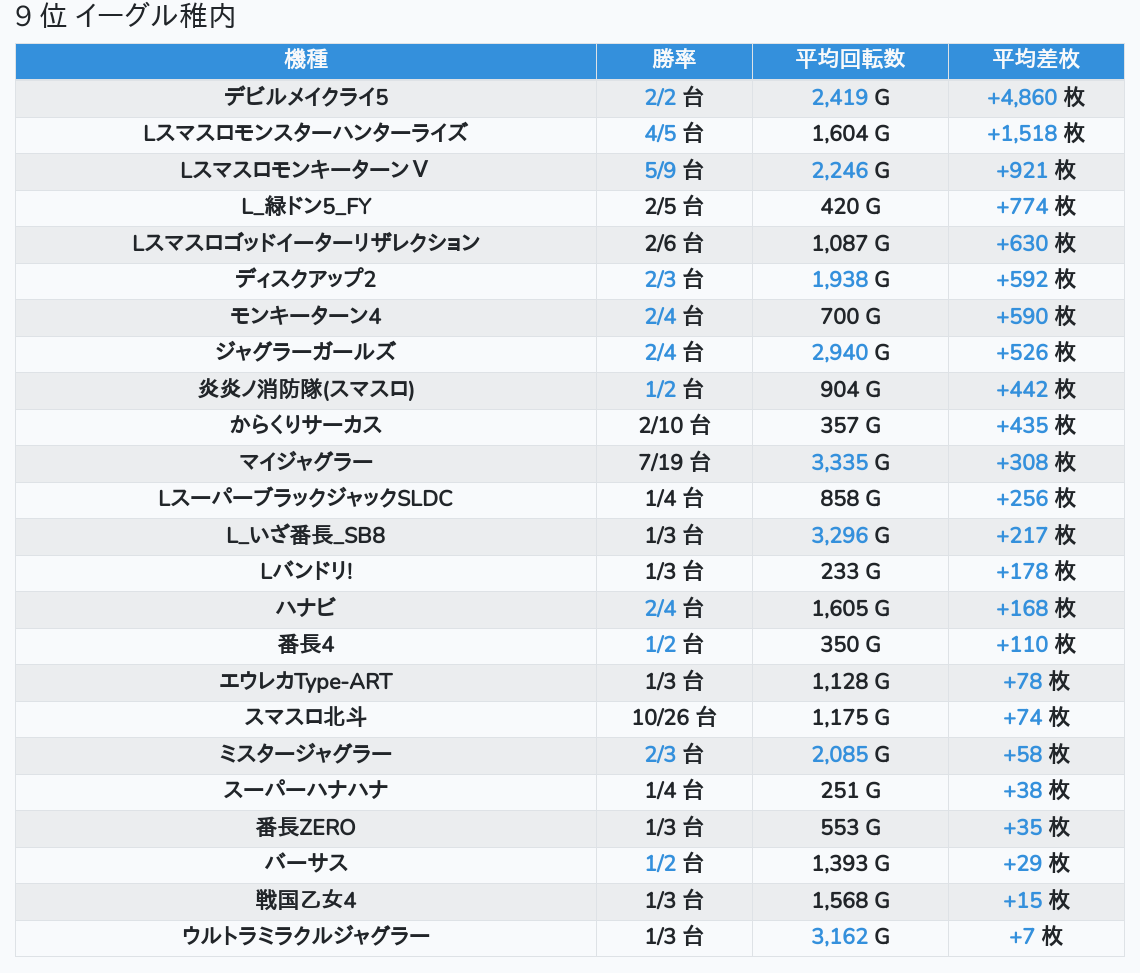This screenshot has width=1140, height=973.
Task: Click win rate 10/26 台
Action: [674, 718]
